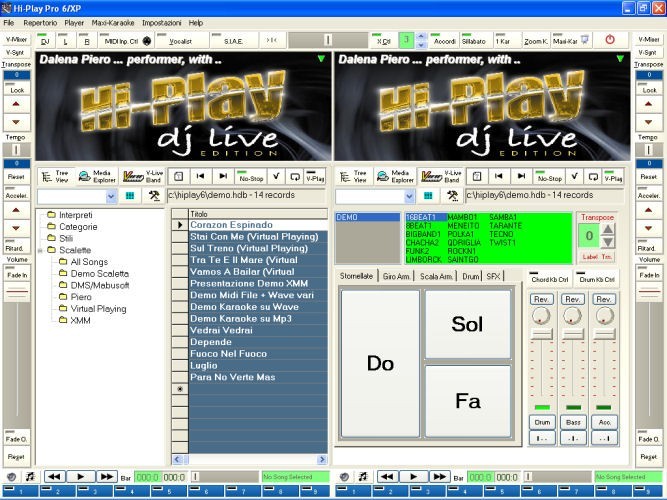Toggle the Vocalist button
667x500 pixels.
pyautogui.click(x=181, y=41)
